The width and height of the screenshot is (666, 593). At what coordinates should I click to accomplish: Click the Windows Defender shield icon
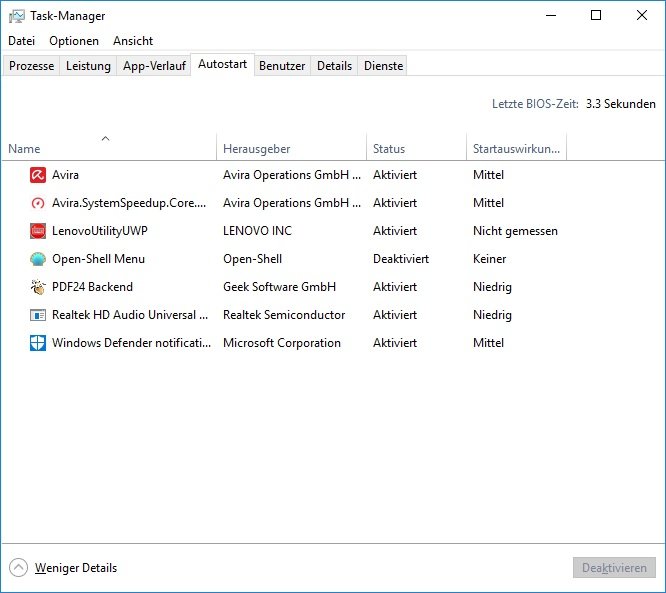point(38,343)
